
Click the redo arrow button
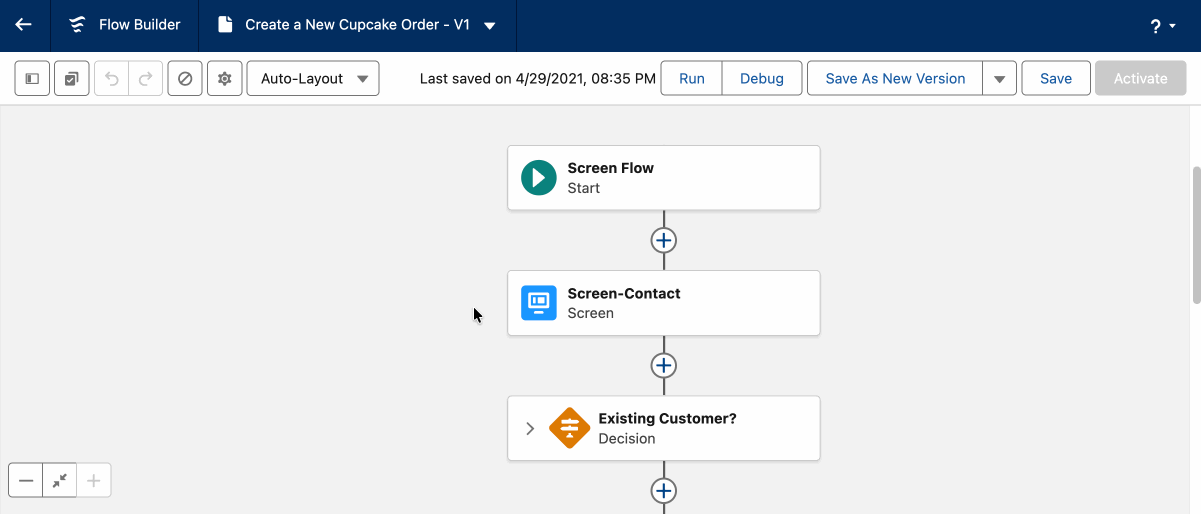pos(145,79)
